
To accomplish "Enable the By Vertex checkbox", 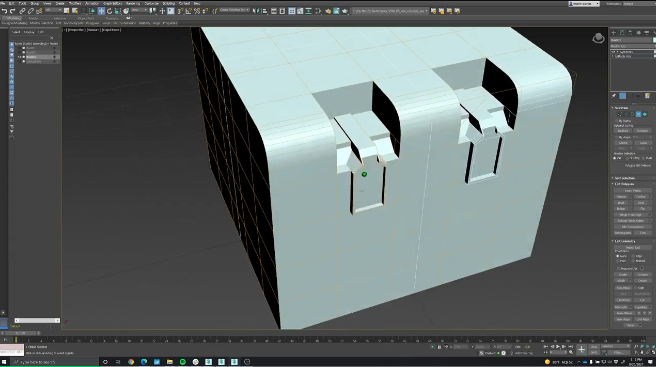I will 616,121.
